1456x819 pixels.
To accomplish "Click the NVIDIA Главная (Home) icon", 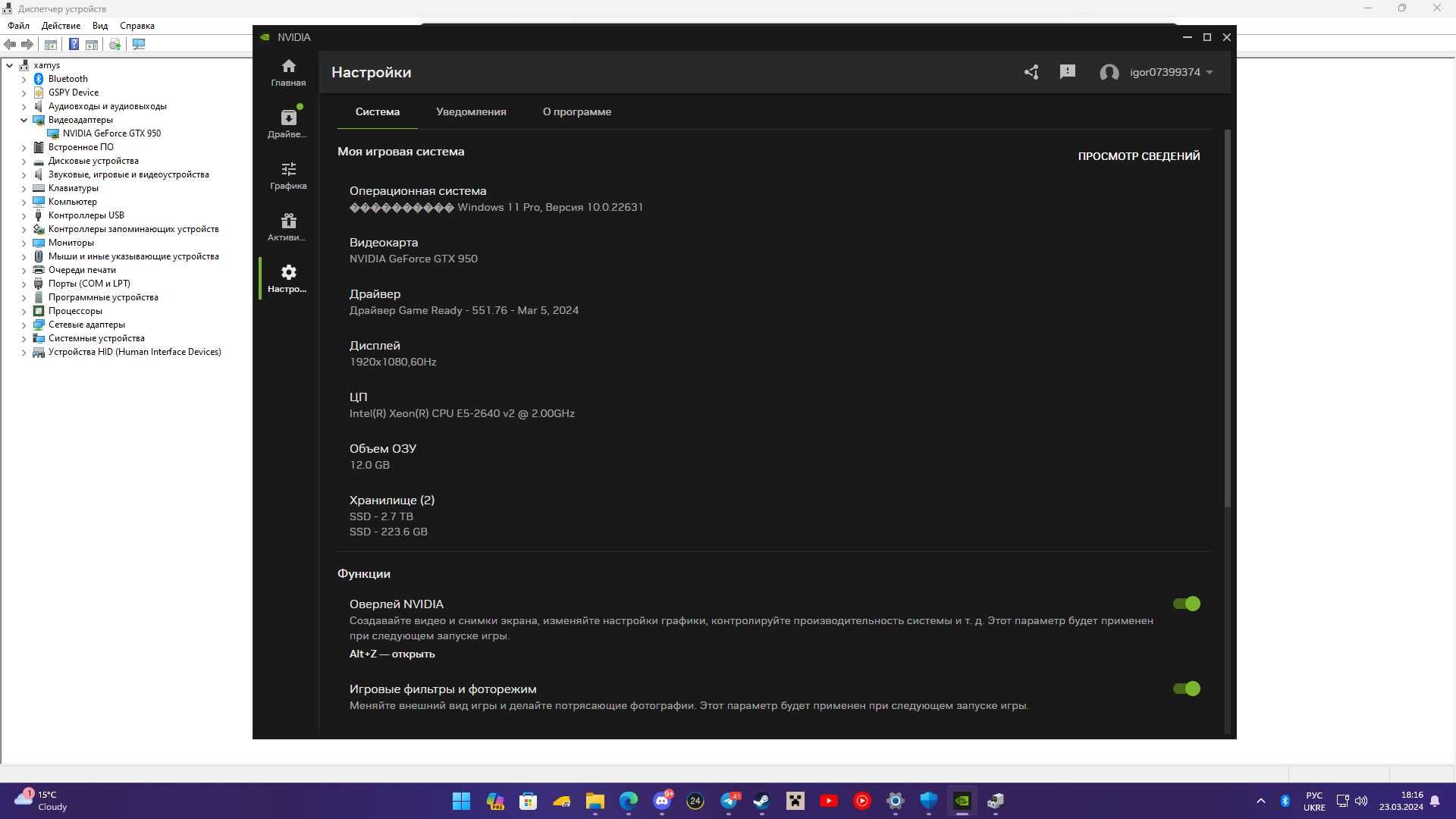I will pyautogui.click(x=288, y=71).
